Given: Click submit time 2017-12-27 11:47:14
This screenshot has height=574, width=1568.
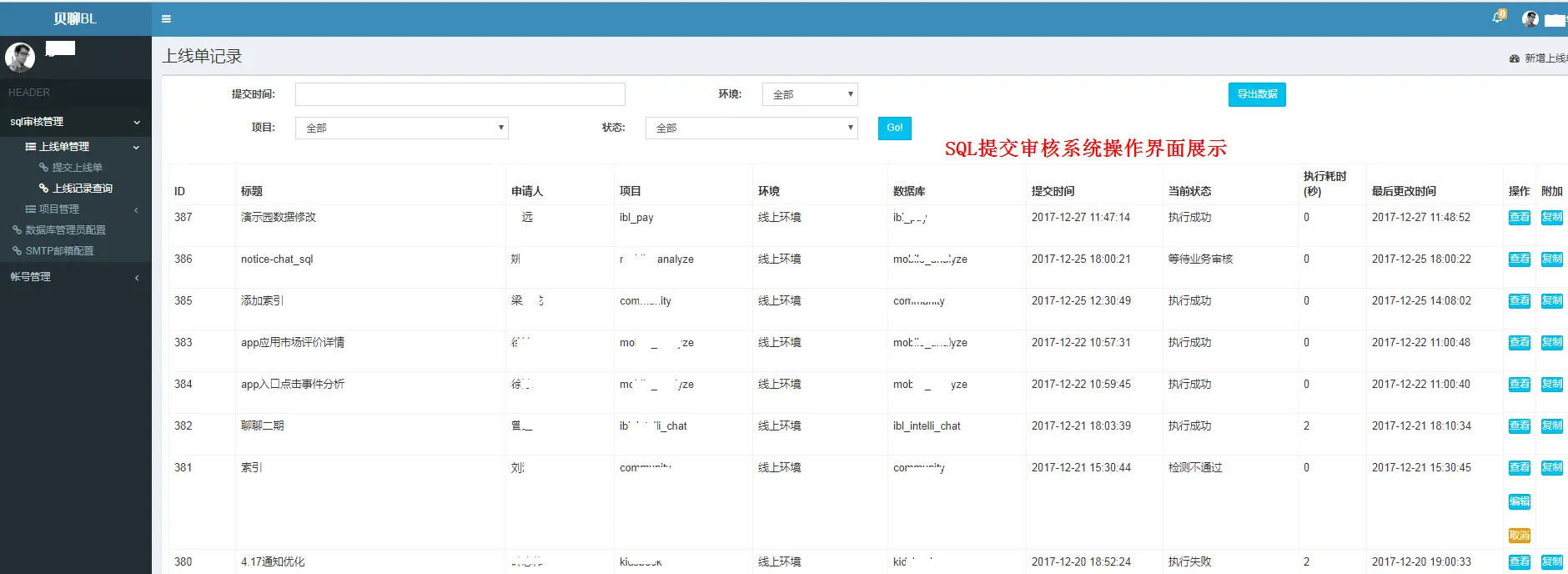Looking at the screenshot, I should tap(1081, 217).
